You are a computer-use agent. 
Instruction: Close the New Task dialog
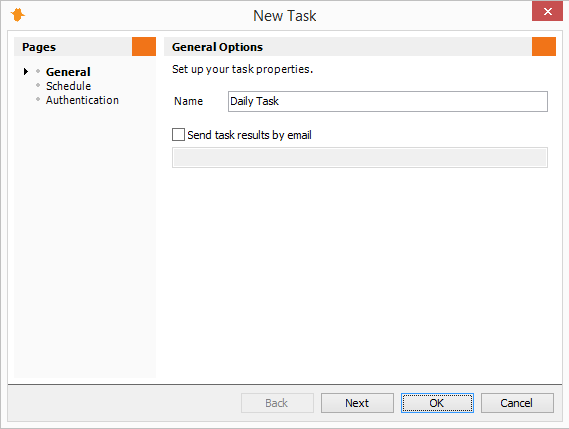coord(547,11)
